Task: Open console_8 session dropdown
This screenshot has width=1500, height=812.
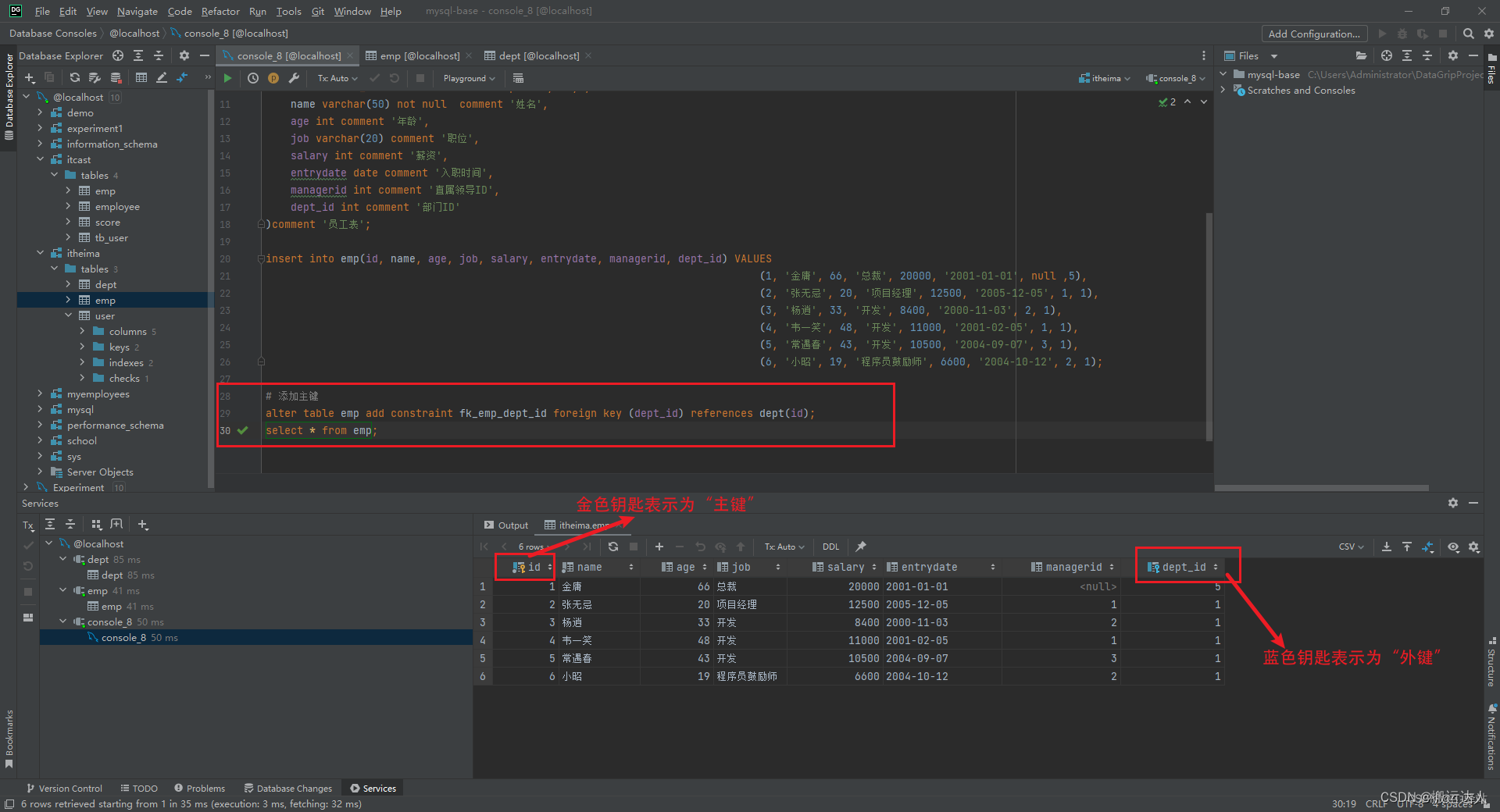Action: (x=1176, y=78)
